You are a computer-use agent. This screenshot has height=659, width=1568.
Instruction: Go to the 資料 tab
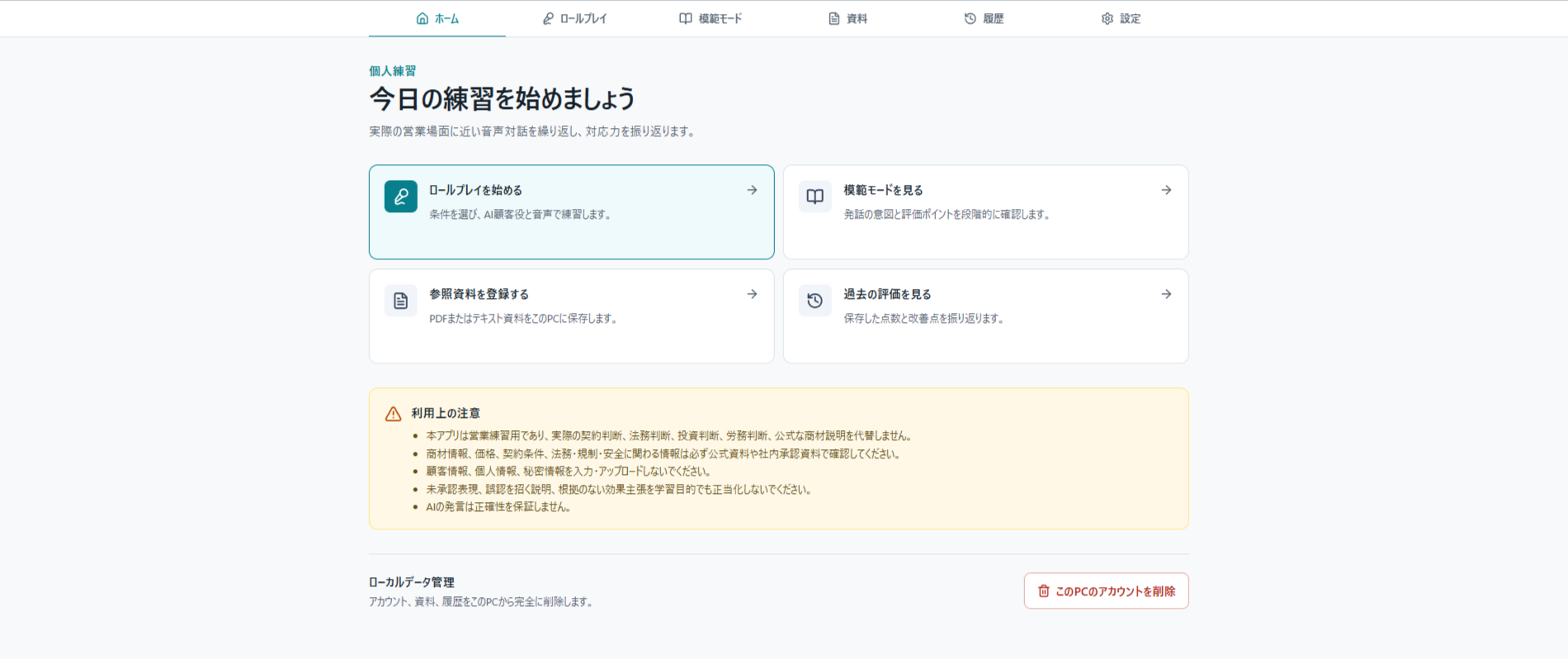tap(848, 18)
